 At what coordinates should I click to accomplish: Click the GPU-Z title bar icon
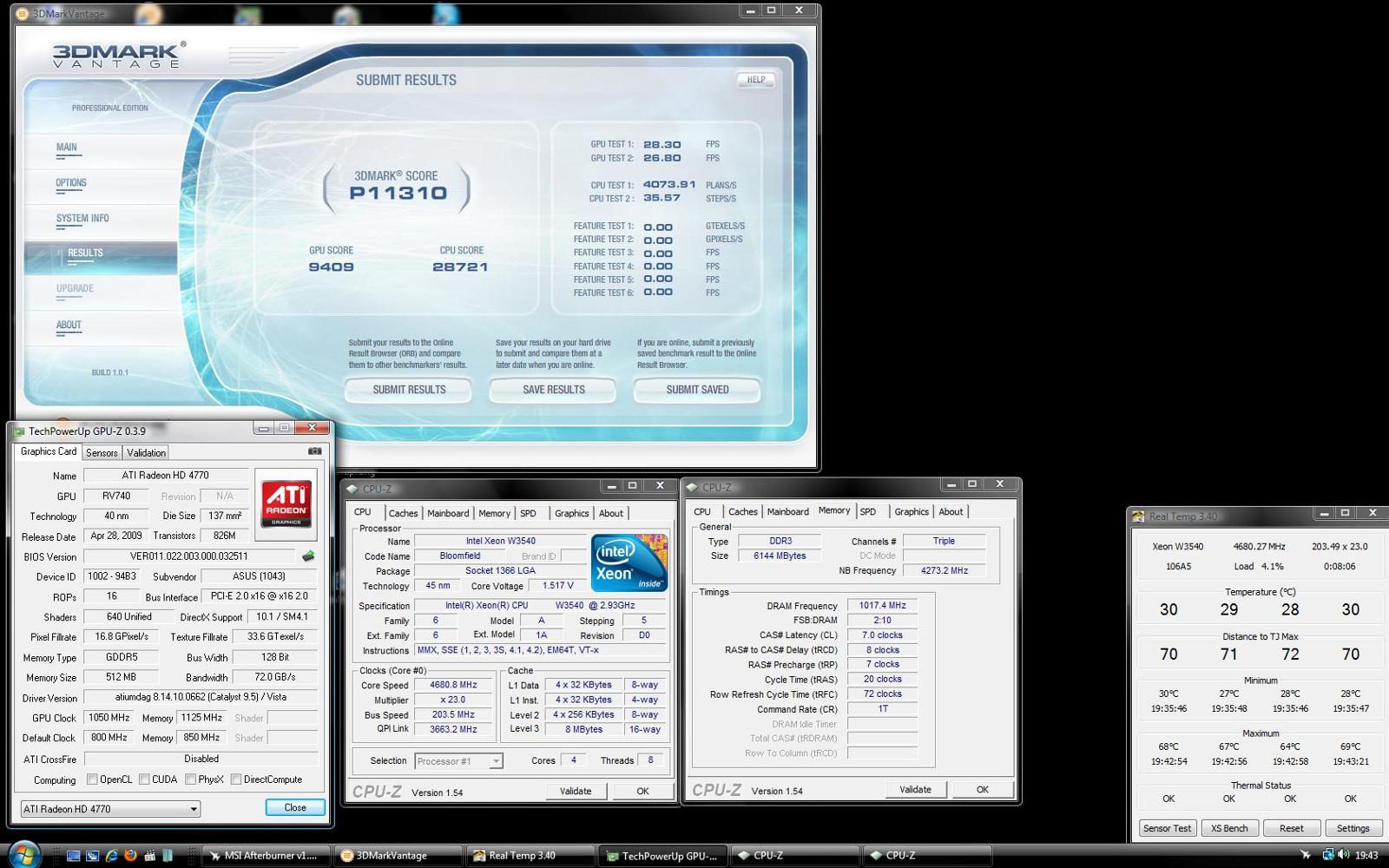[19, 431]
